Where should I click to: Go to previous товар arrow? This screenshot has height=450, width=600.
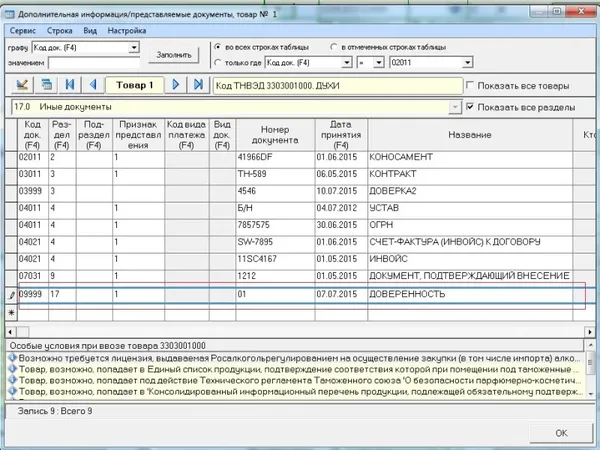click(x=93, y=85)
